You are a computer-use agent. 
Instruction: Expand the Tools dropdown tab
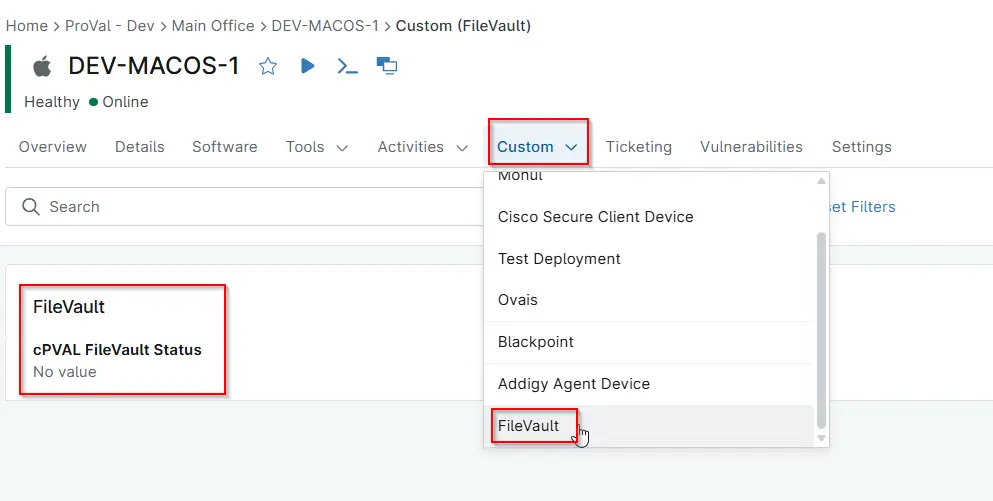(x=316, y=147)
